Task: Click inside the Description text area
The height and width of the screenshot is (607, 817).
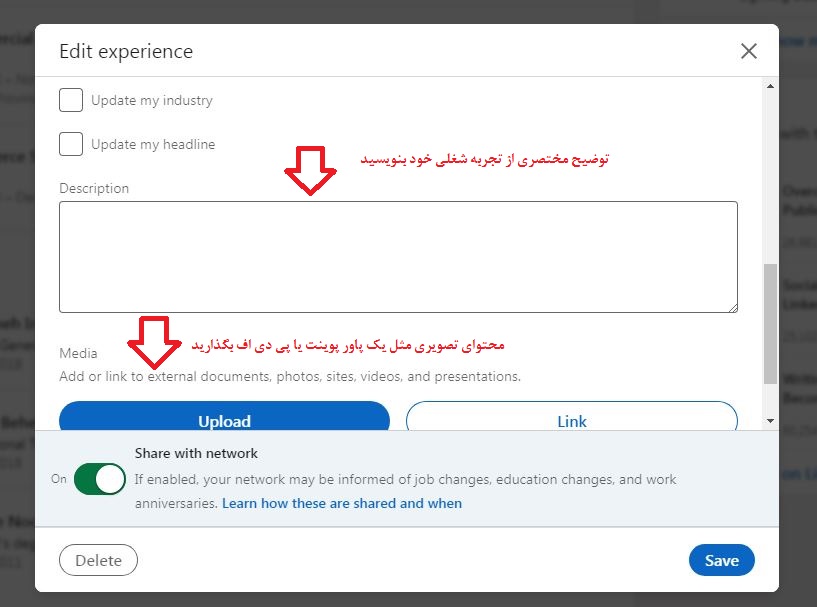Action: (x=398, y=255)
